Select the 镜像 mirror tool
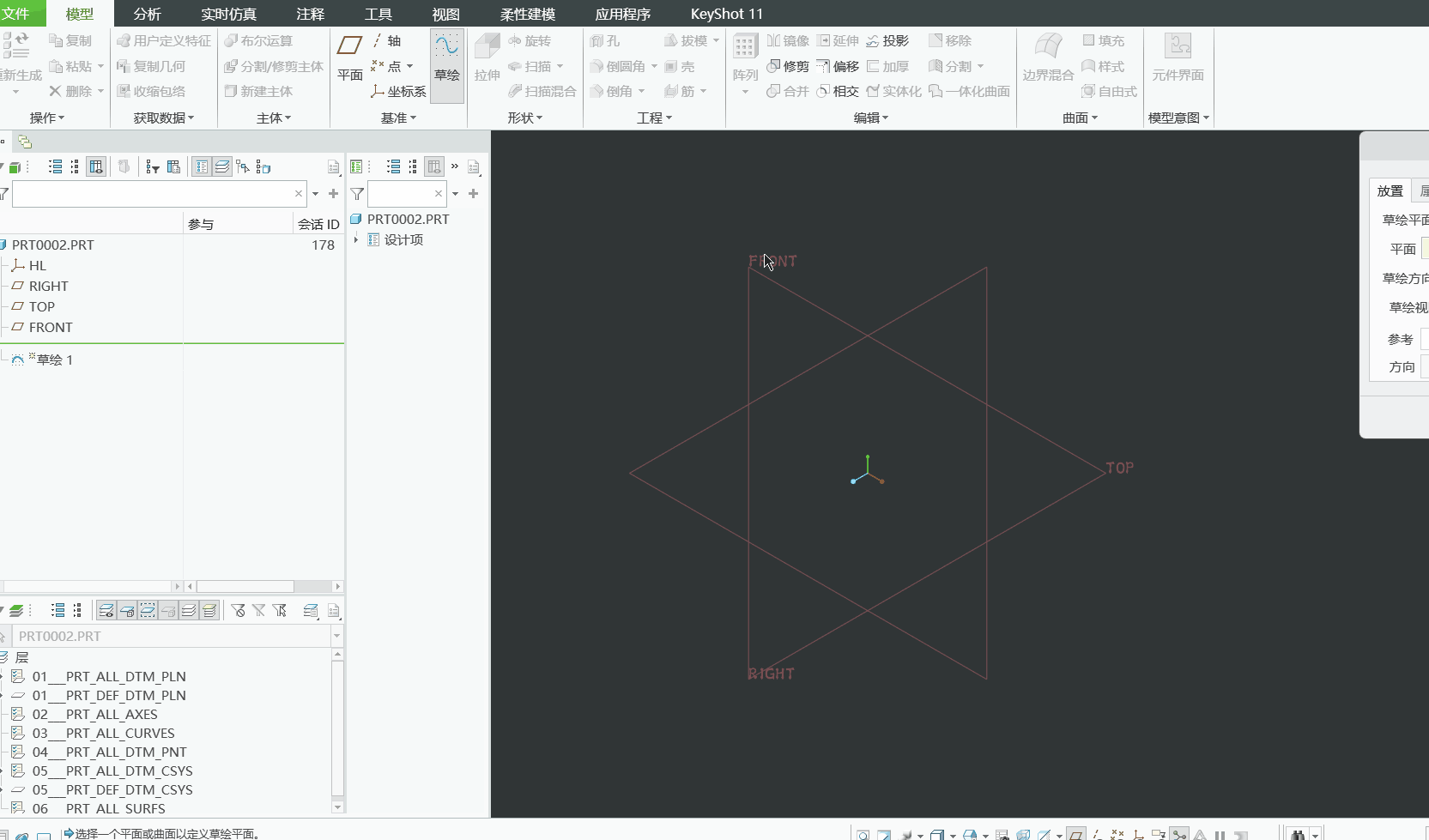The width and height of the screenshot is (1429, 840). pyautogui.click(x=788, y=40)
